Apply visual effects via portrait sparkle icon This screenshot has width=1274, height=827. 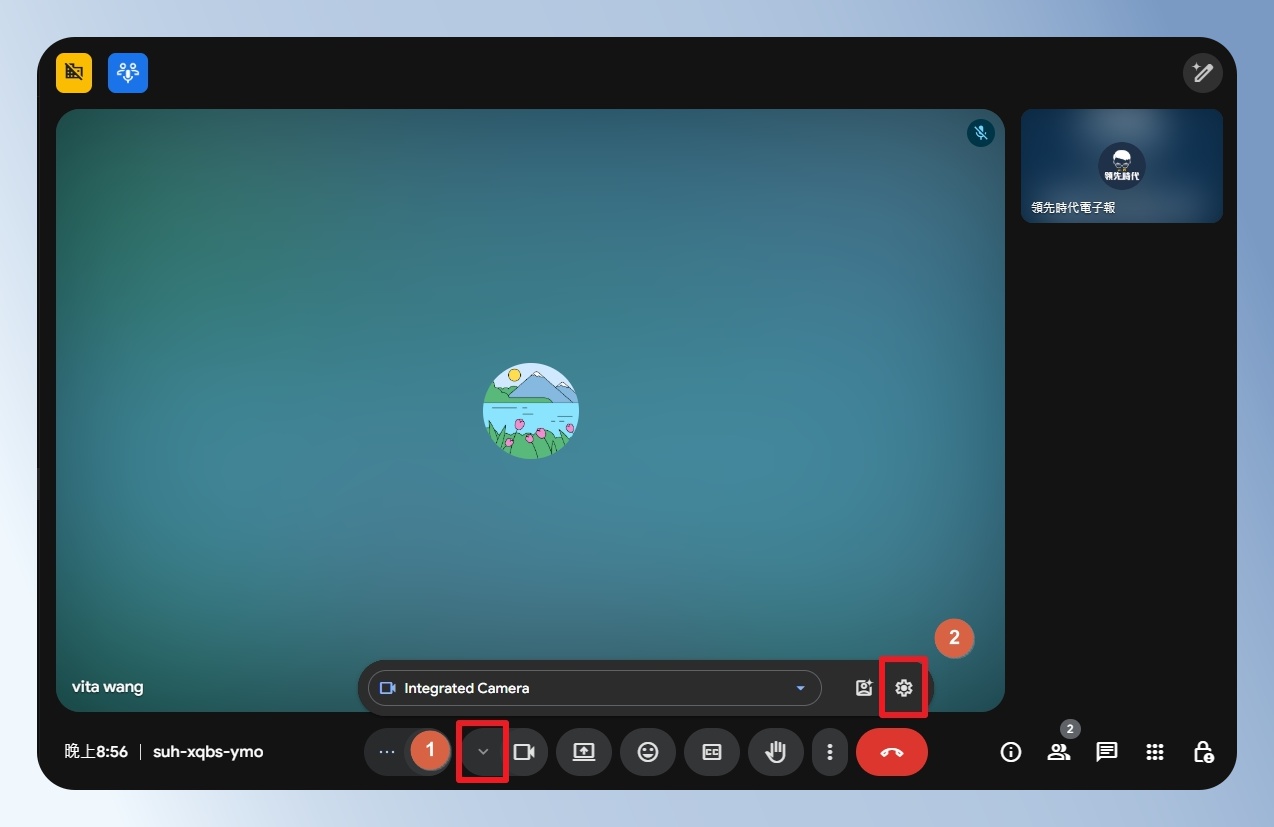(864, 688)
